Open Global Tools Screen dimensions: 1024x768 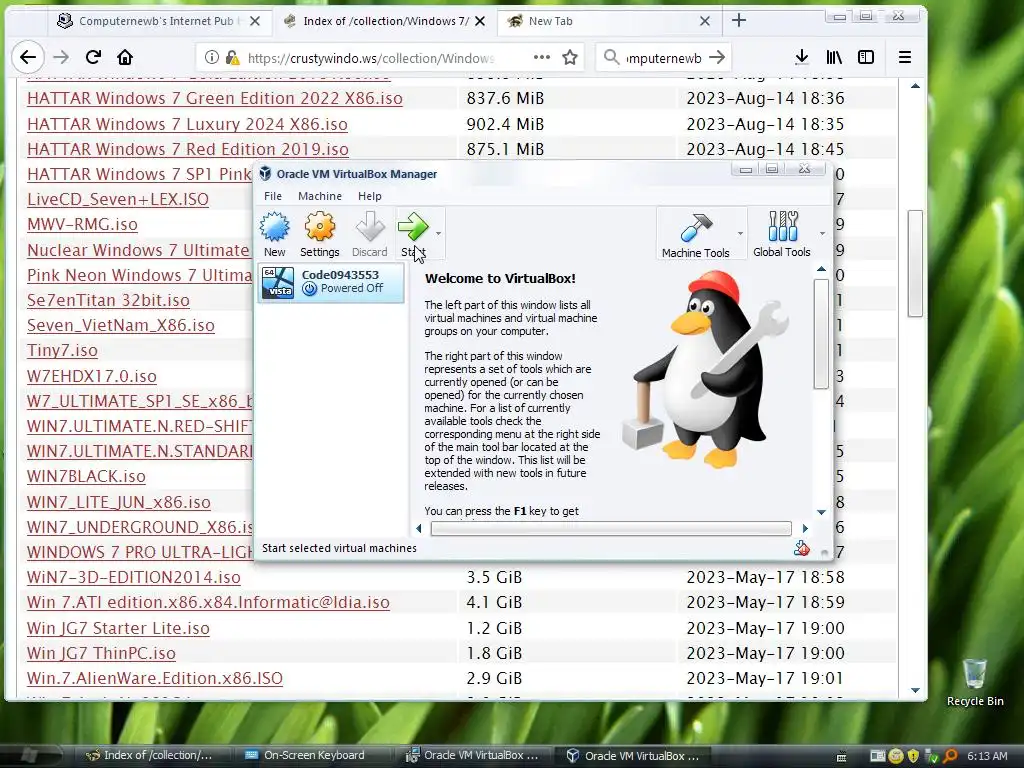tap(782, 234)
